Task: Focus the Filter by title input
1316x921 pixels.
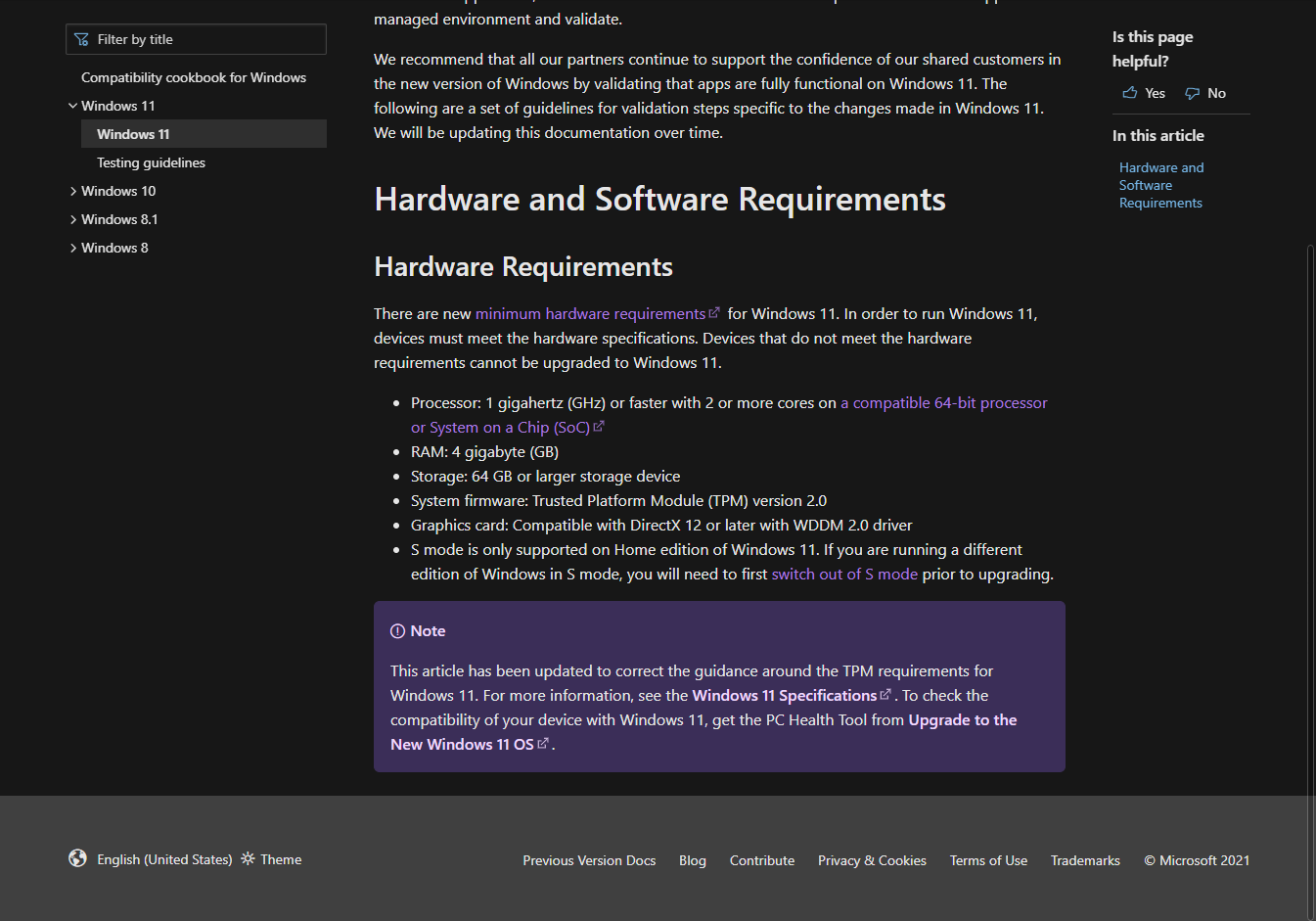Action: click(x=196, y=39)
